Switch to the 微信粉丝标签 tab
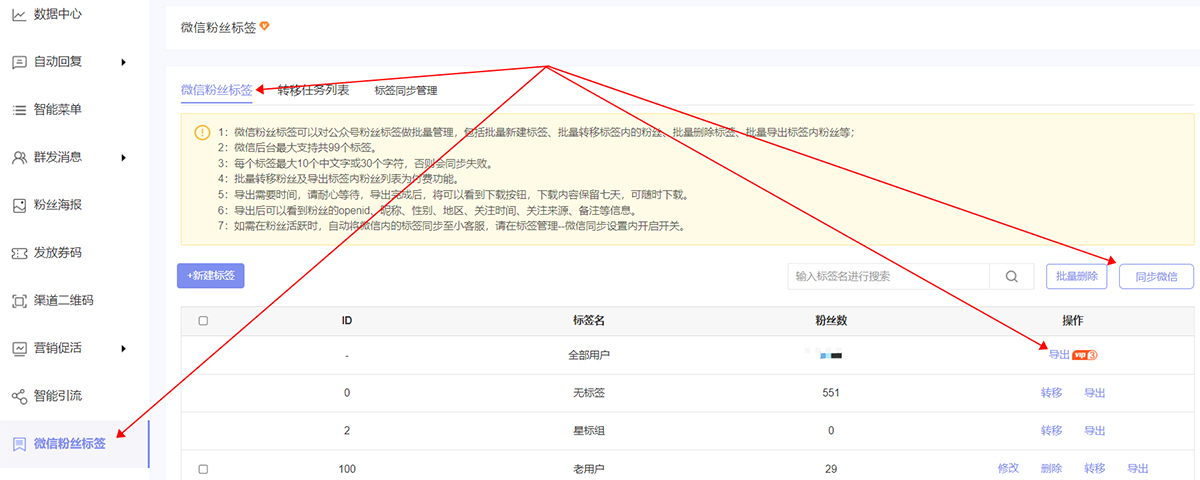The width and height of the screenshot is (1200, 480). tap(216, 90)
